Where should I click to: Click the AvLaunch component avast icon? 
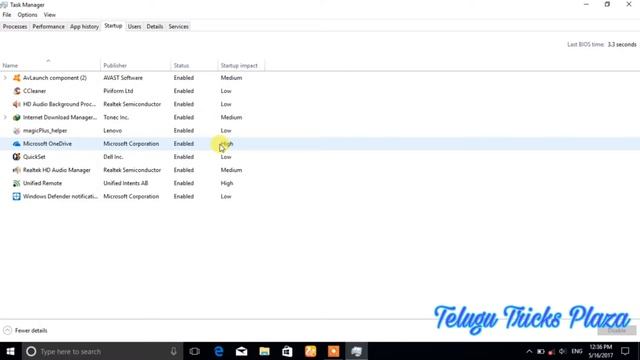coord(16,78)
